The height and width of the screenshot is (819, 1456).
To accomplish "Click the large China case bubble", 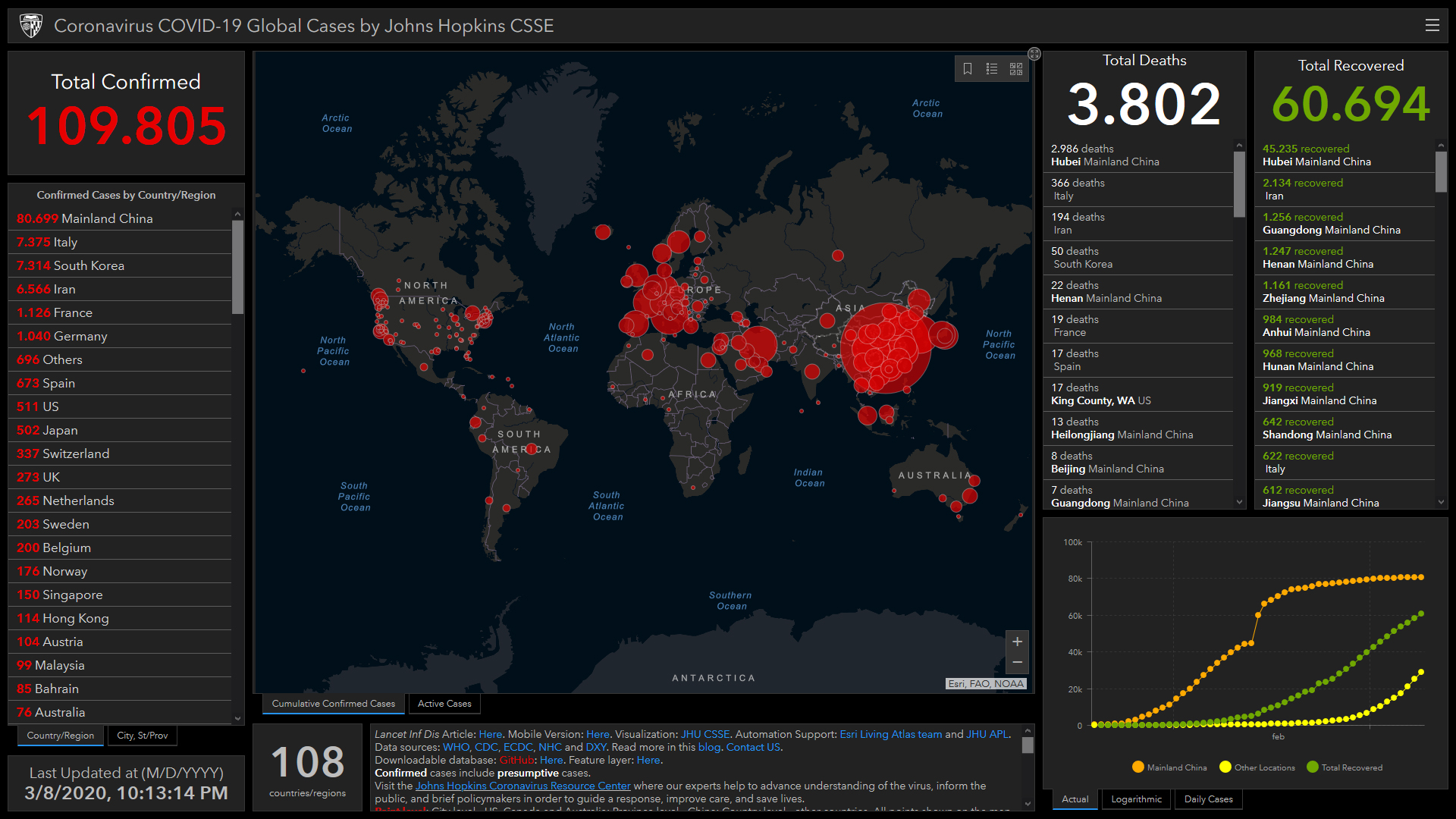I will [x=886, y=348].
